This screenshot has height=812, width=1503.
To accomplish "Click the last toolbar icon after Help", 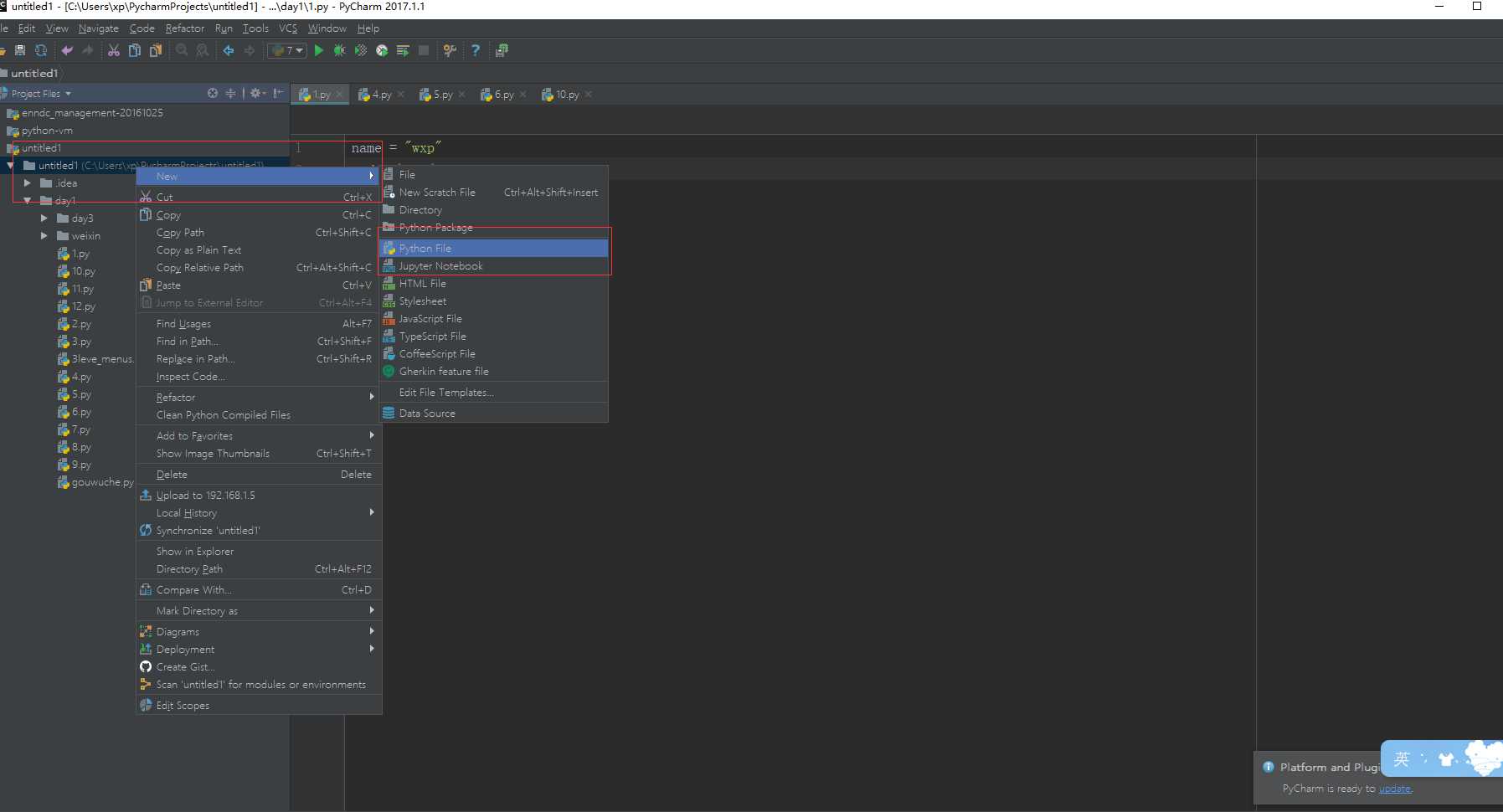I will coord(502,50).
